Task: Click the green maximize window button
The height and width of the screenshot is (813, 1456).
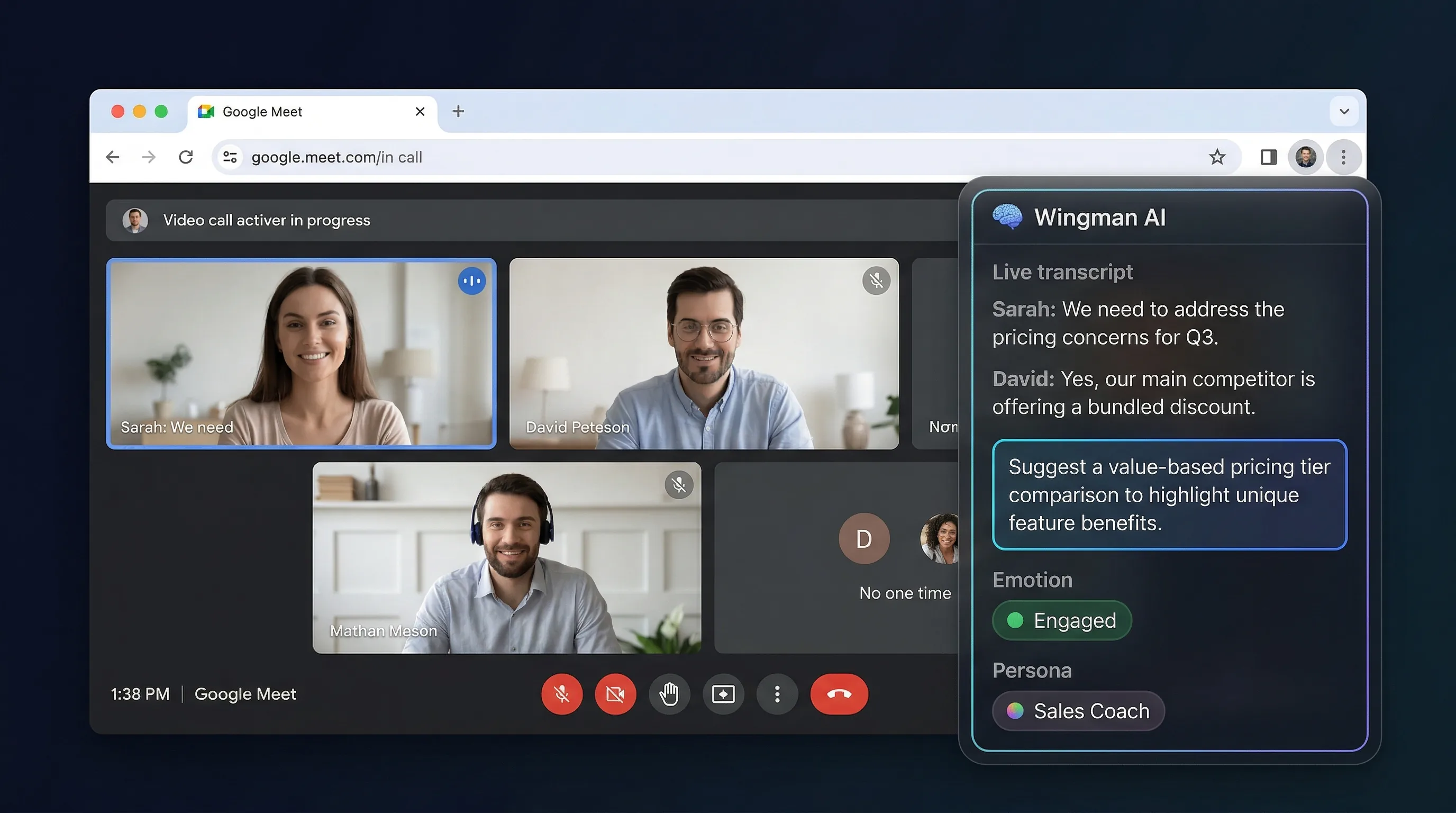Action: (161, 111)
